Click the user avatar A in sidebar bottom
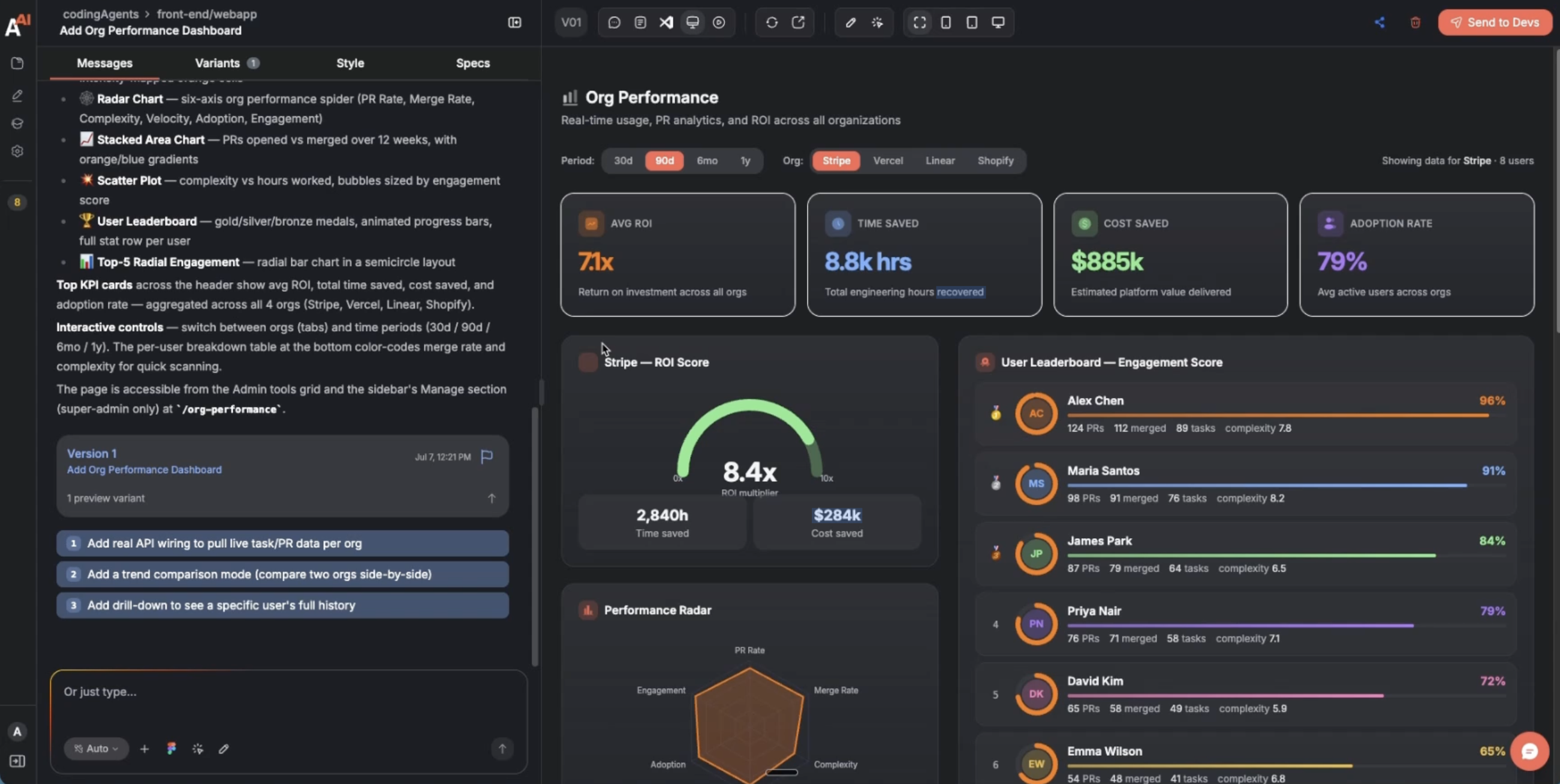1560x784 pixels. tap(17, 731)
